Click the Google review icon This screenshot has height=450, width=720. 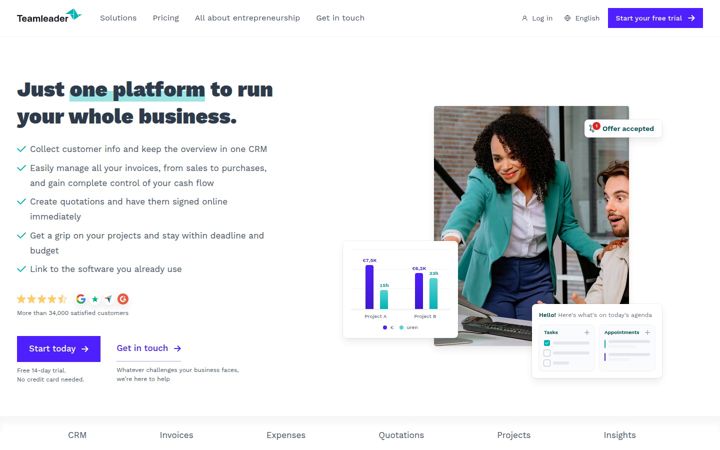click(81, 299)
